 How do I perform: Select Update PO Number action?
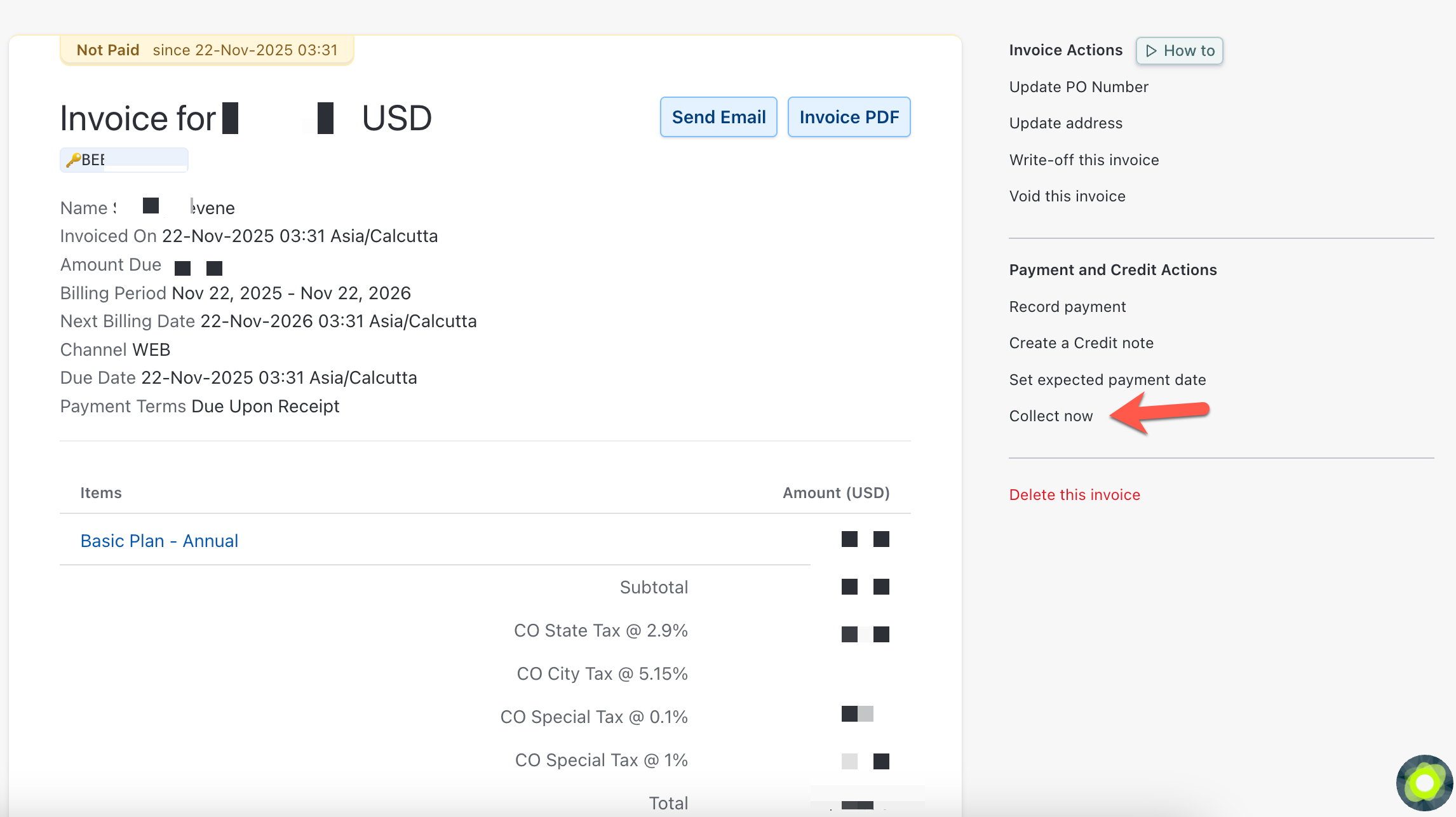click(1079, 87)
